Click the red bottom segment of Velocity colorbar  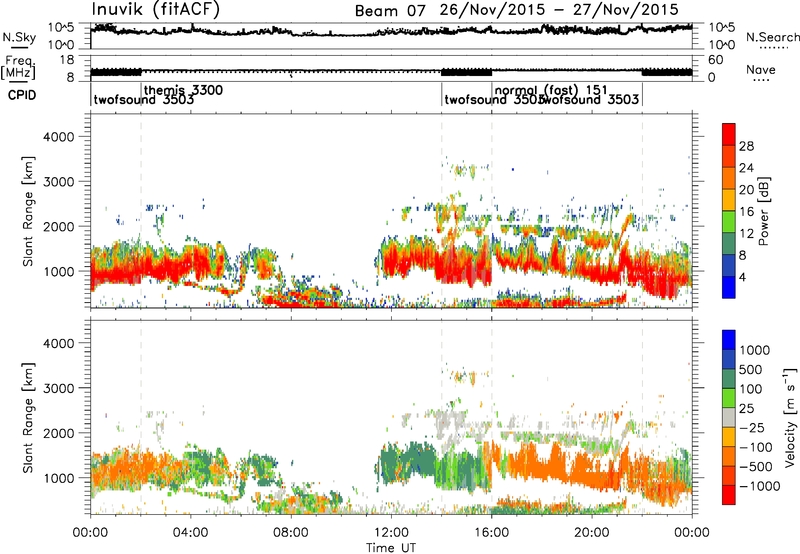729,495
